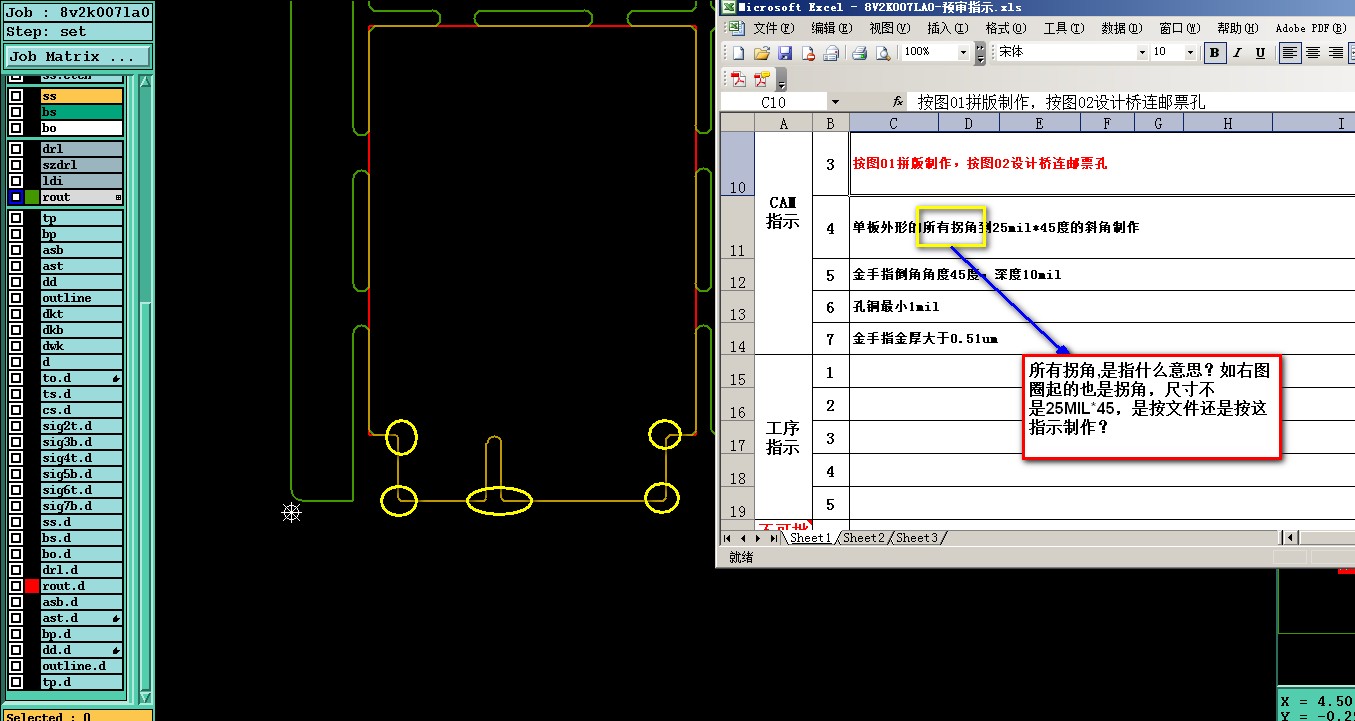
Task: Toggle the sig2t.d layer checkbox
Action: click(15, 426)
